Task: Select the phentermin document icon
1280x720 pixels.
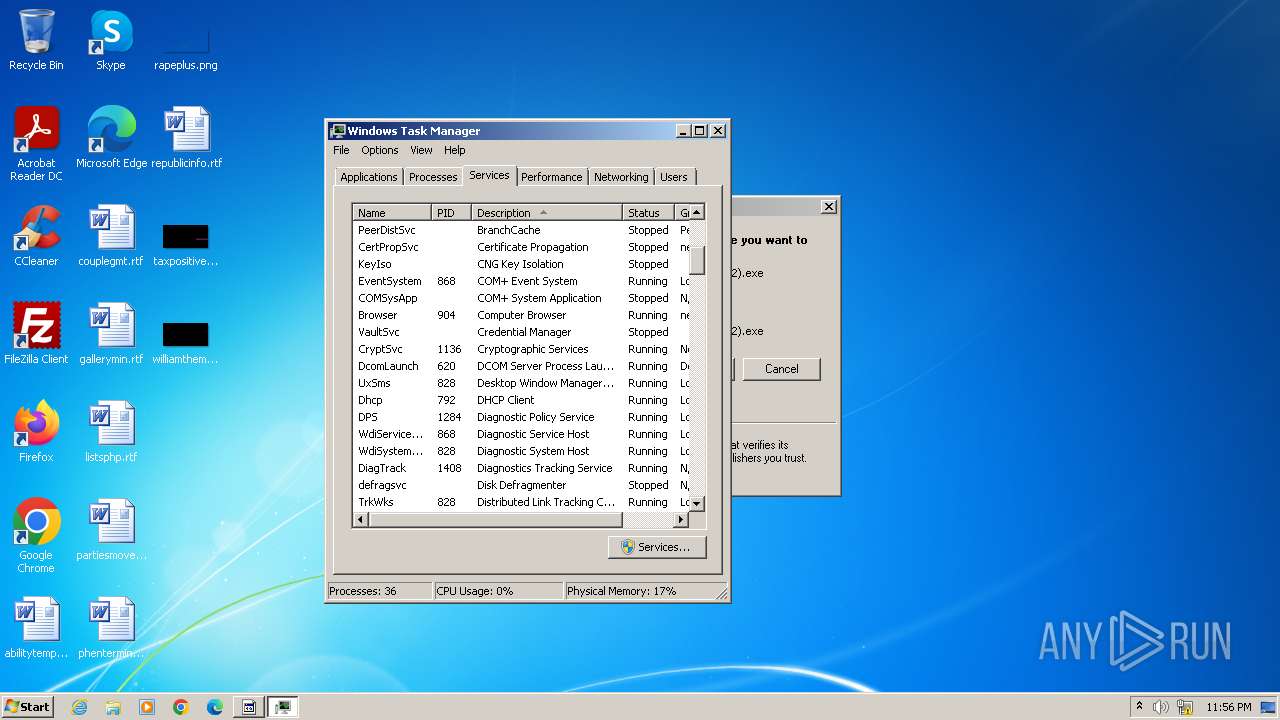Action: pyautogui.click(x=111, y=628)
